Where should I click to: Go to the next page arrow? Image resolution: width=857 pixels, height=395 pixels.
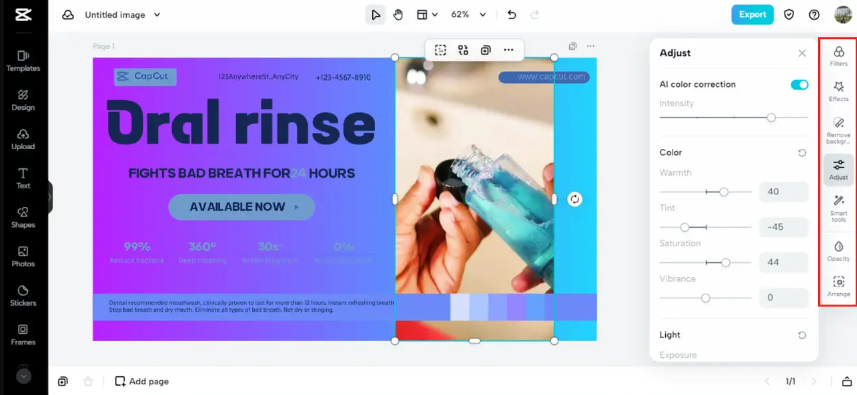click(814, 381)
